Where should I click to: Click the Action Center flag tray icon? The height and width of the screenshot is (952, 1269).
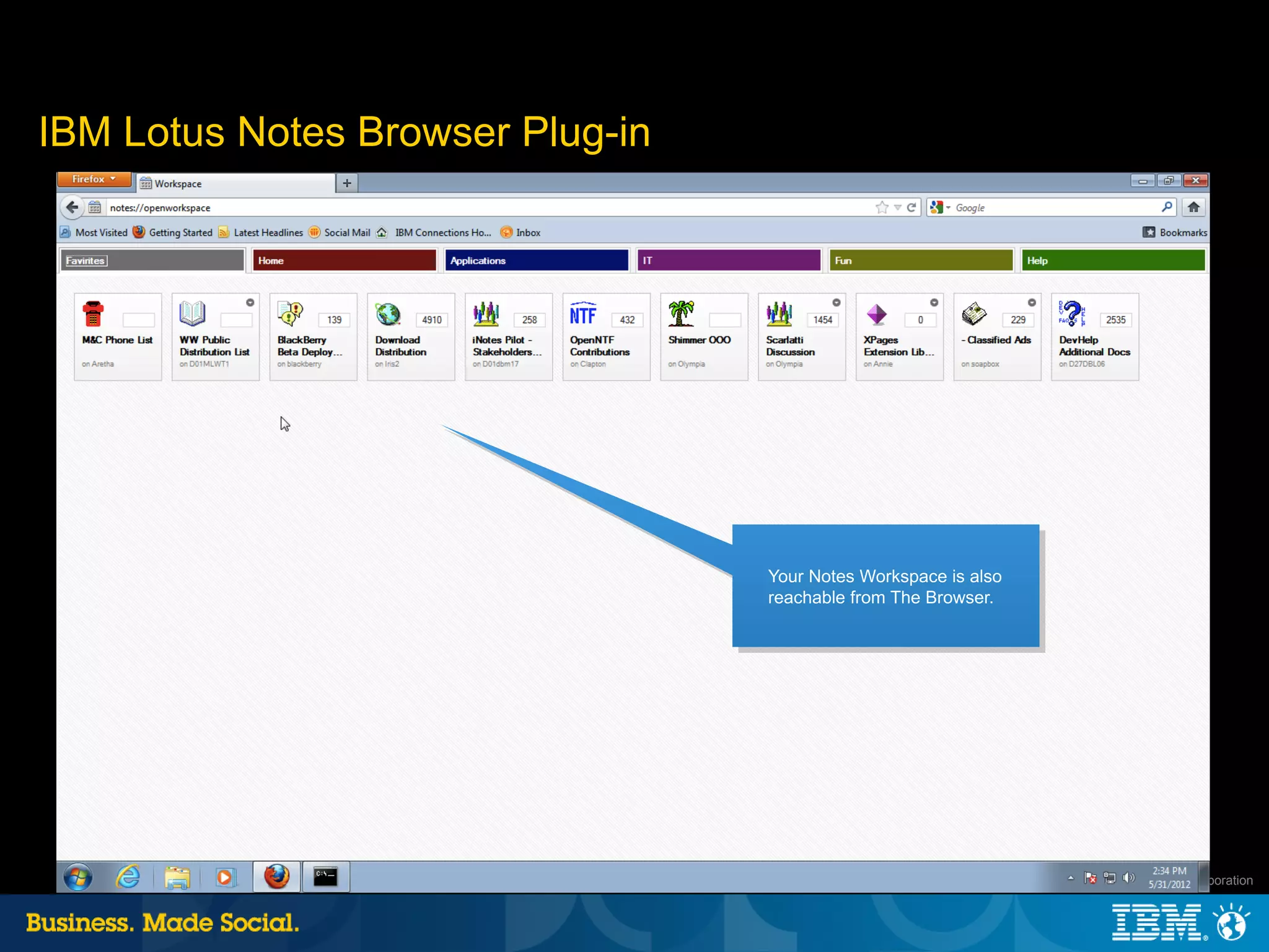(x=1091, y=878)
